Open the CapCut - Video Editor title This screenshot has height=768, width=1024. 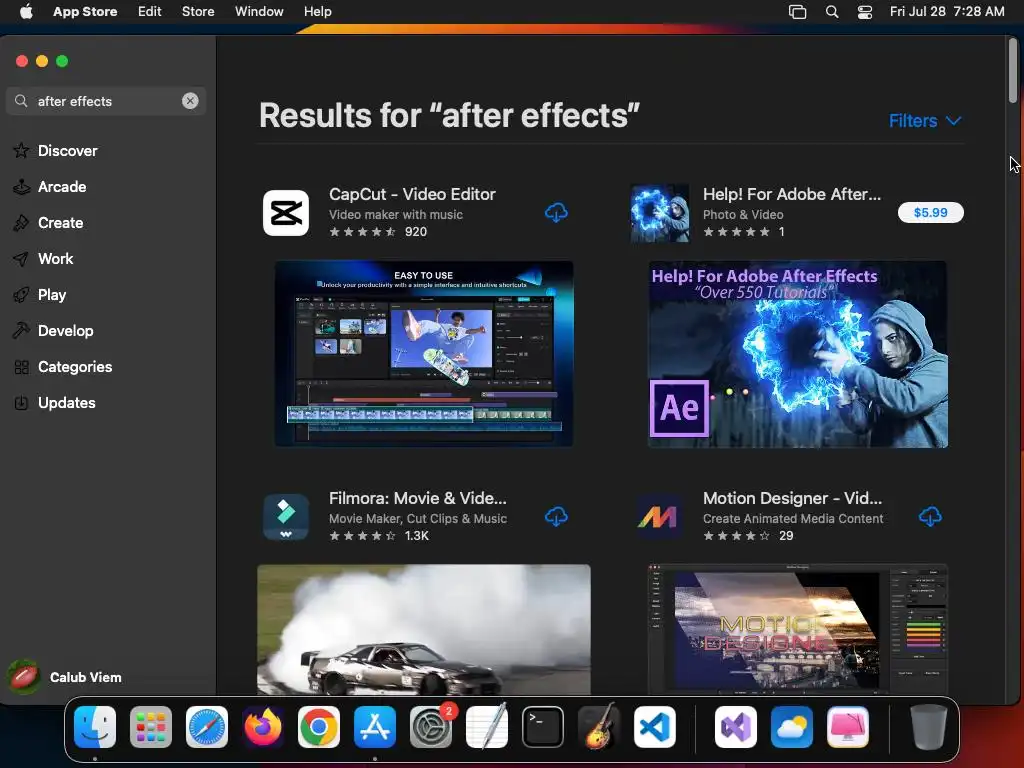[412, 195]
